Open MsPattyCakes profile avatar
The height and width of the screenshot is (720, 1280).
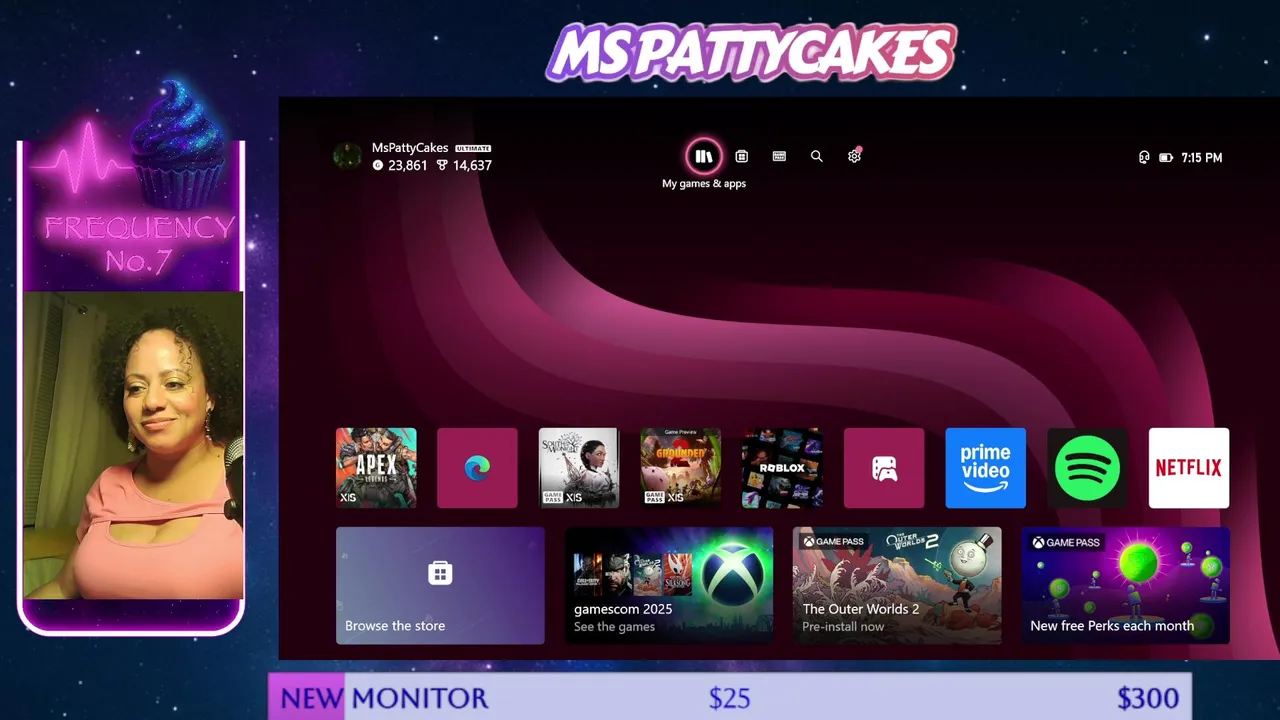347,156
